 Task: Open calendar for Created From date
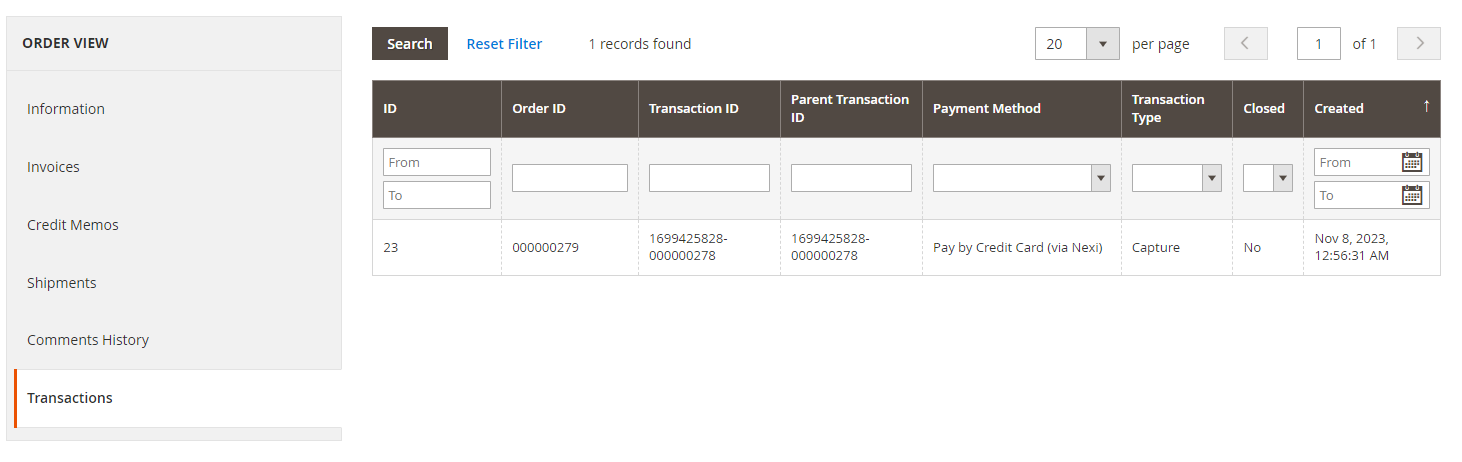pos(1412,162)
